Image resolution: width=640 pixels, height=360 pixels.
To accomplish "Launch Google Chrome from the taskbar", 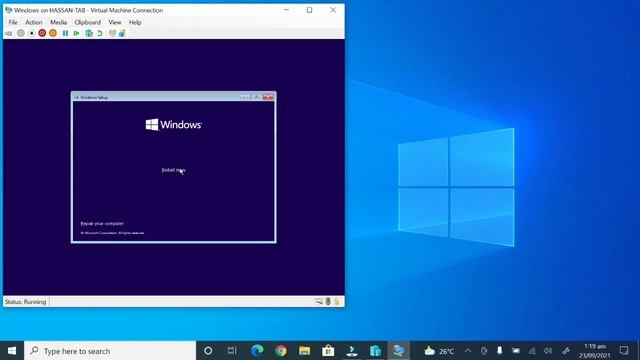I will pos(280,351).
